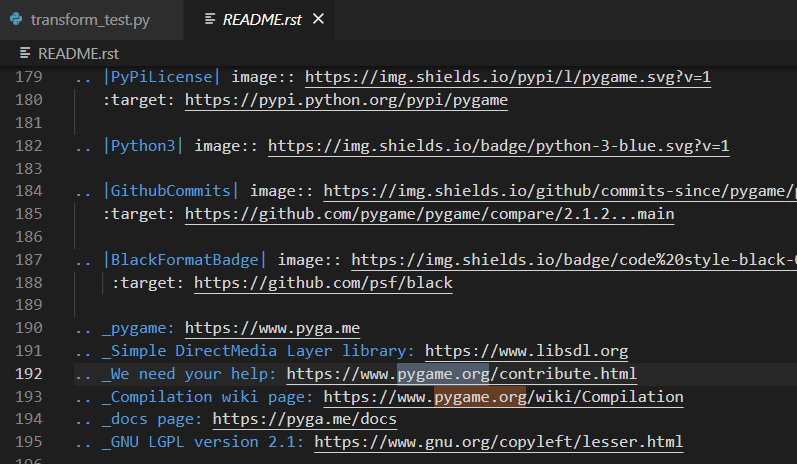Click the |PyPiLicense| substitution text
797x464 pixels.
point(162,77)
